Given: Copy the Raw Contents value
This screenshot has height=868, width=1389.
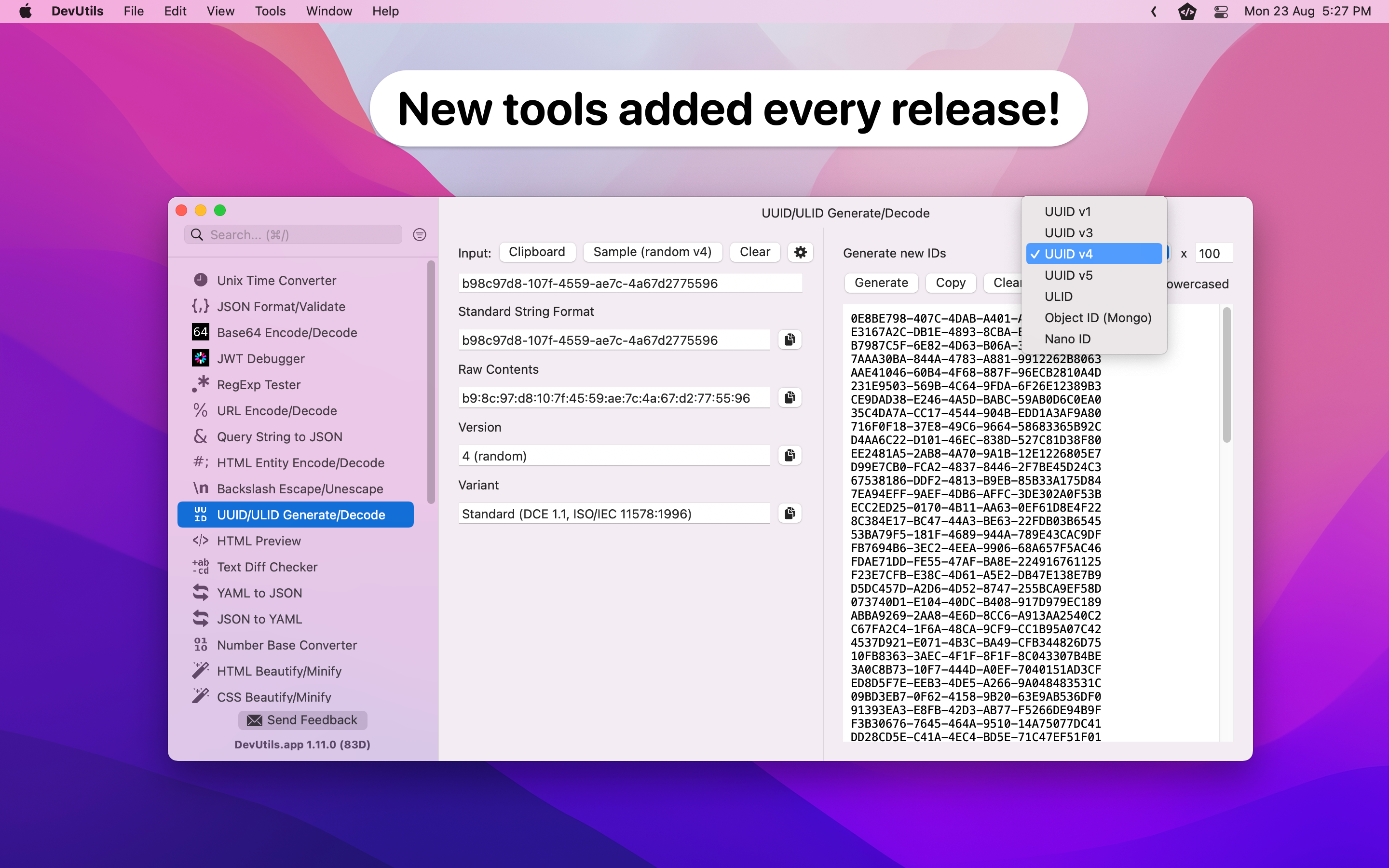Looking at the screenshot, I should (x=790, y=398).
